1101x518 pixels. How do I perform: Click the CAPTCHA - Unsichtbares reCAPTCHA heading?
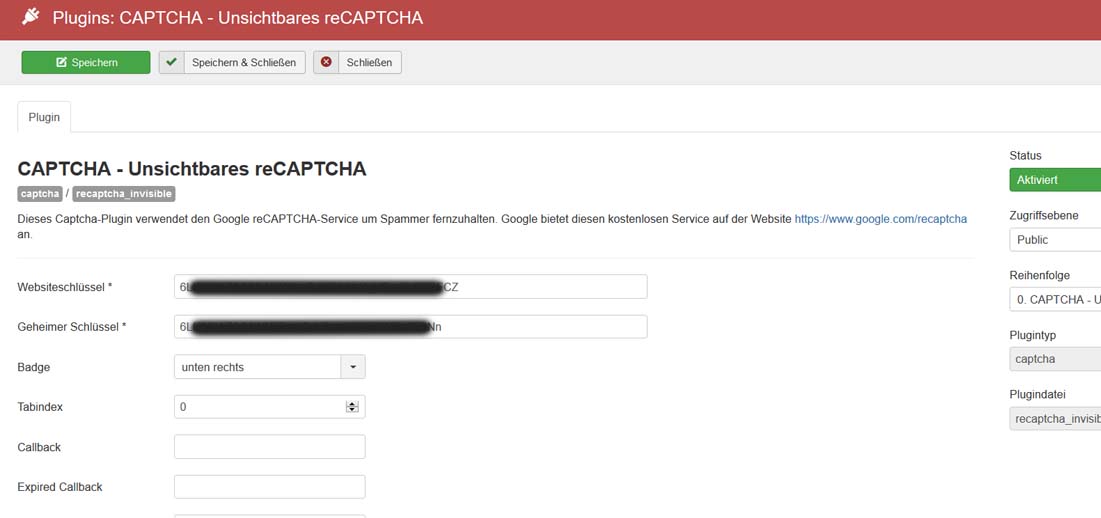pos(192,169)
